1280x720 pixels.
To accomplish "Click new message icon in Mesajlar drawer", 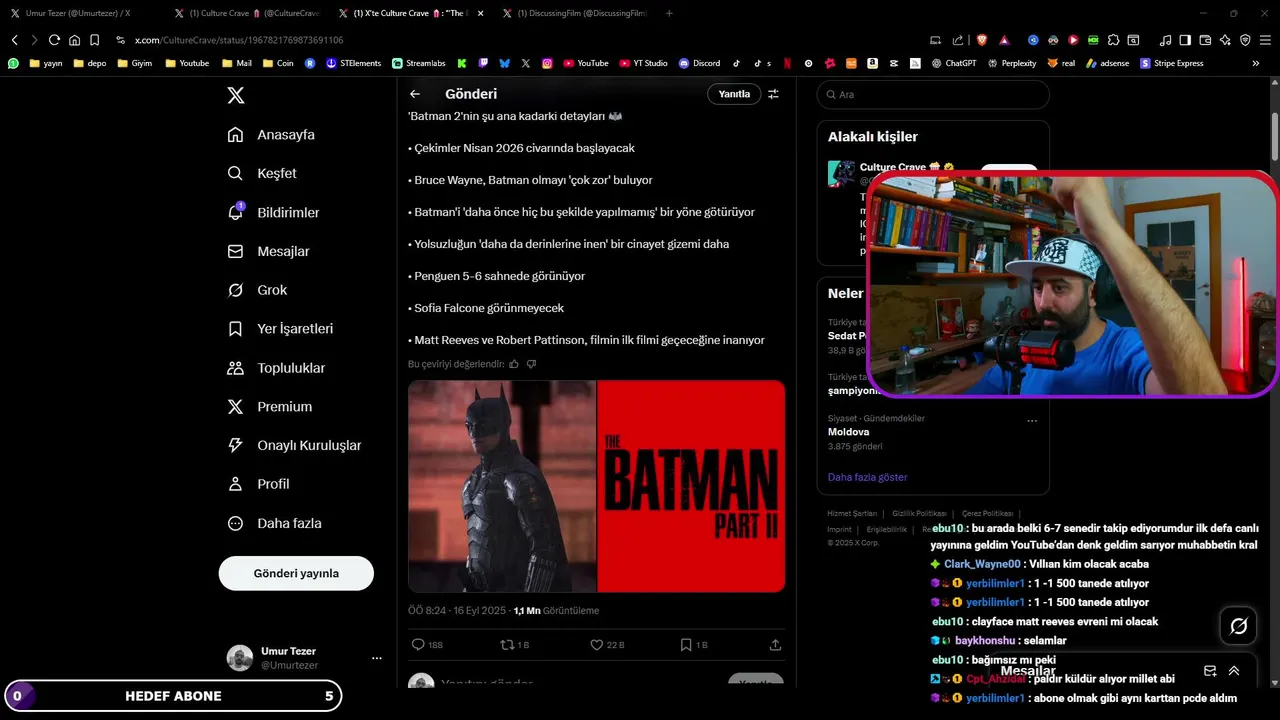I will [x=1210, y=671].
